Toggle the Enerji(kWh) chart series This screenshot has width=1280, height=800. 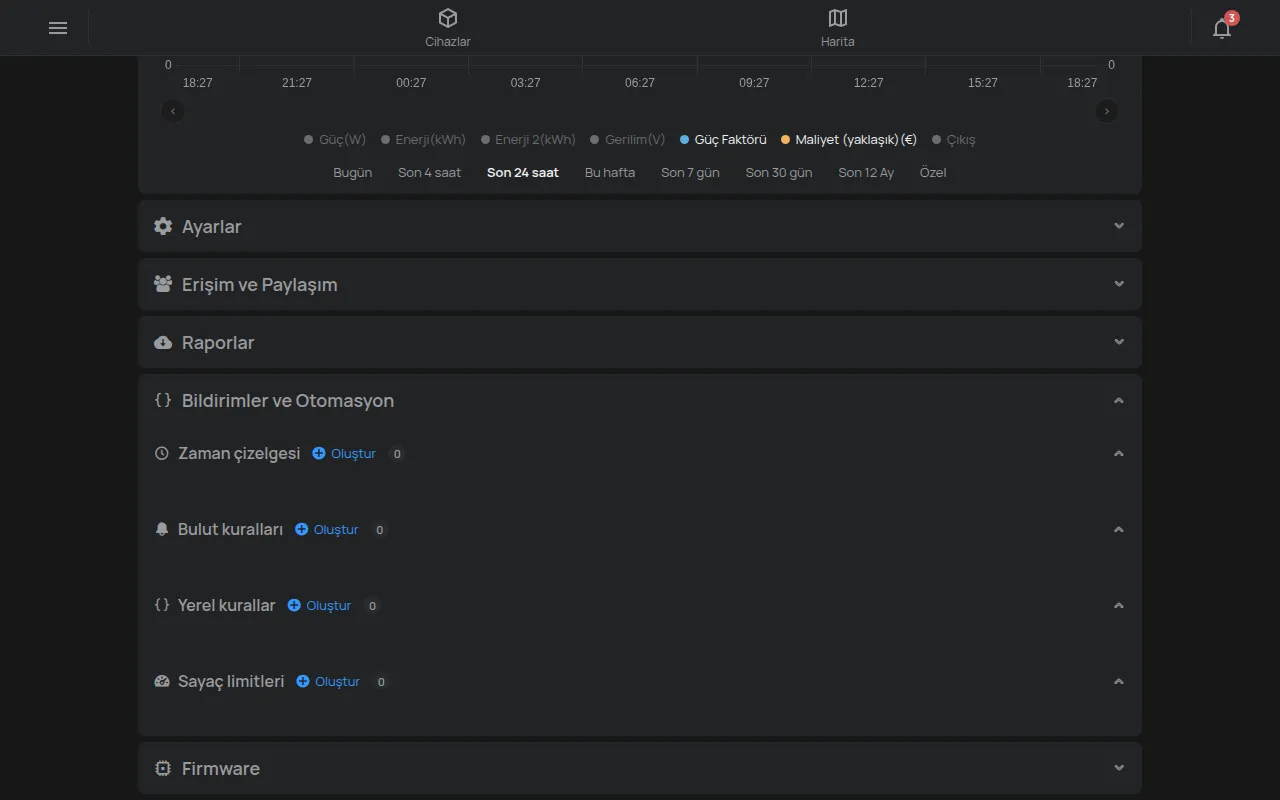point(423,140)
